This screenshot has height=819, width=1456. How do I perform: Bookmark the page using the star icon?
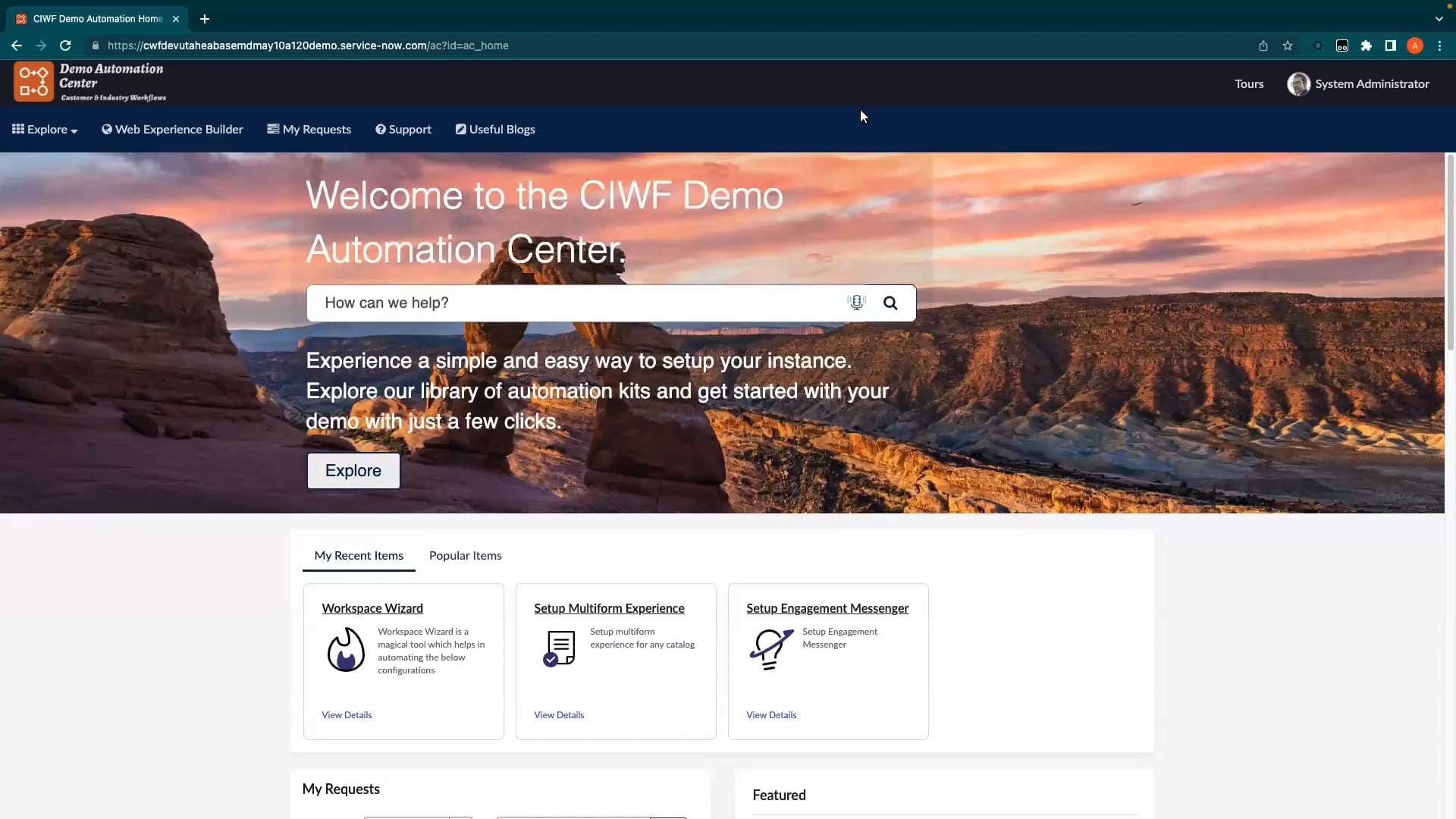click(1288, 45)
